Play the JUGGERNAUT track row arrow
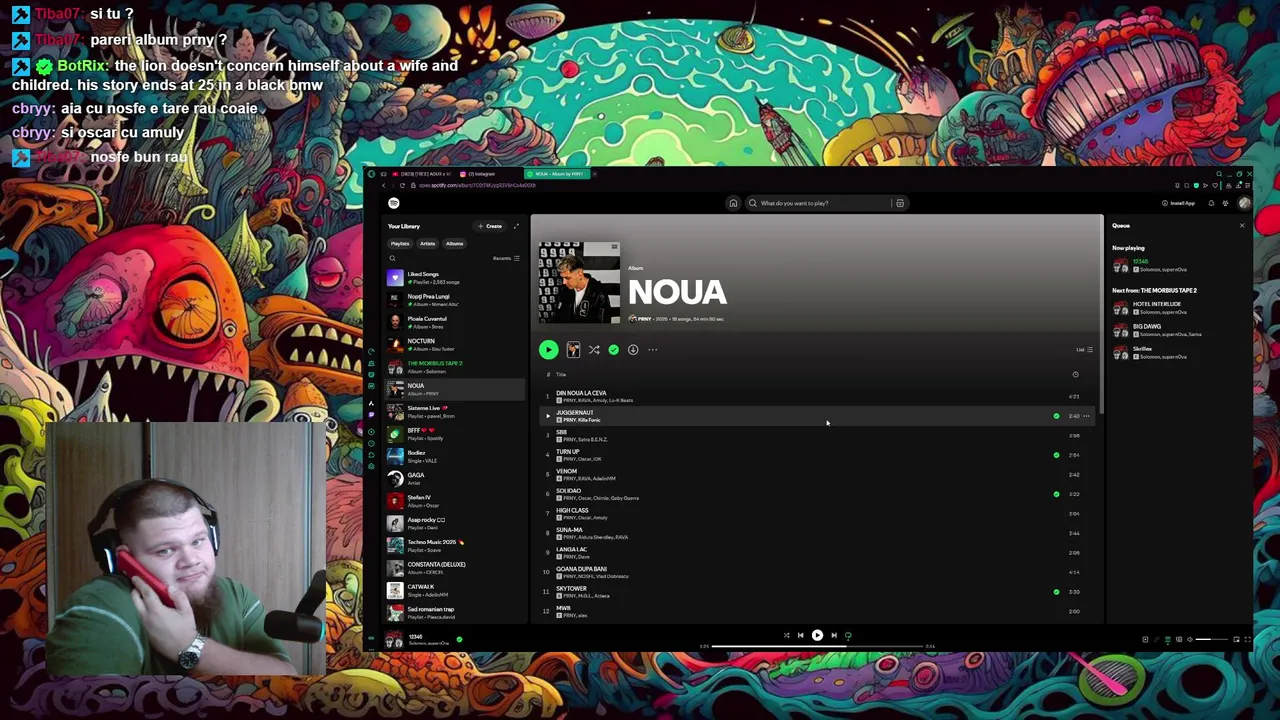This screenshot has height=720, width=1280. (x=547, y=416)
